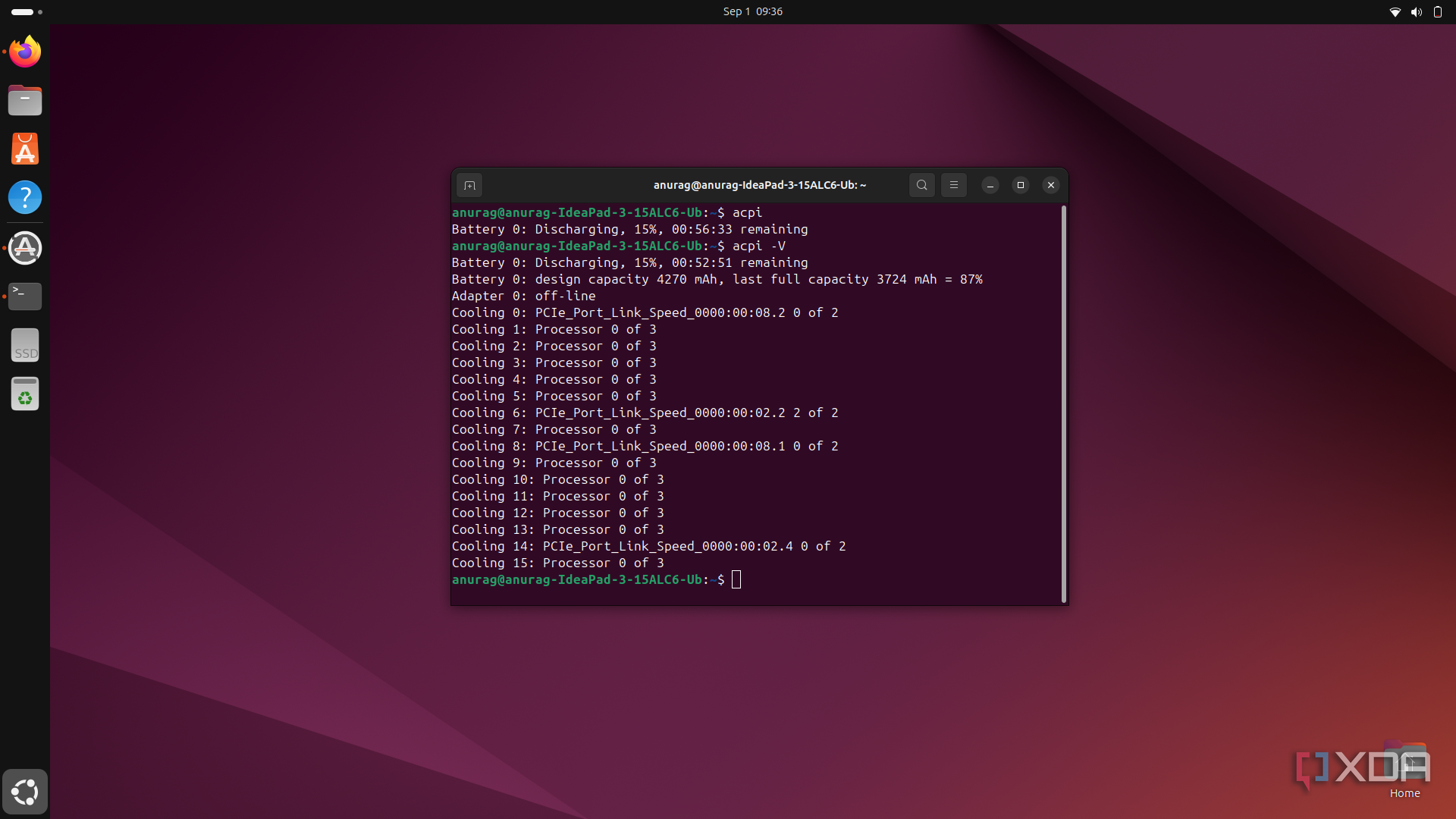Viewport: 1456px width, 819px height.
Task: Click '00:56:33 remaining' battery line
Action: click(x=629, y=229)
